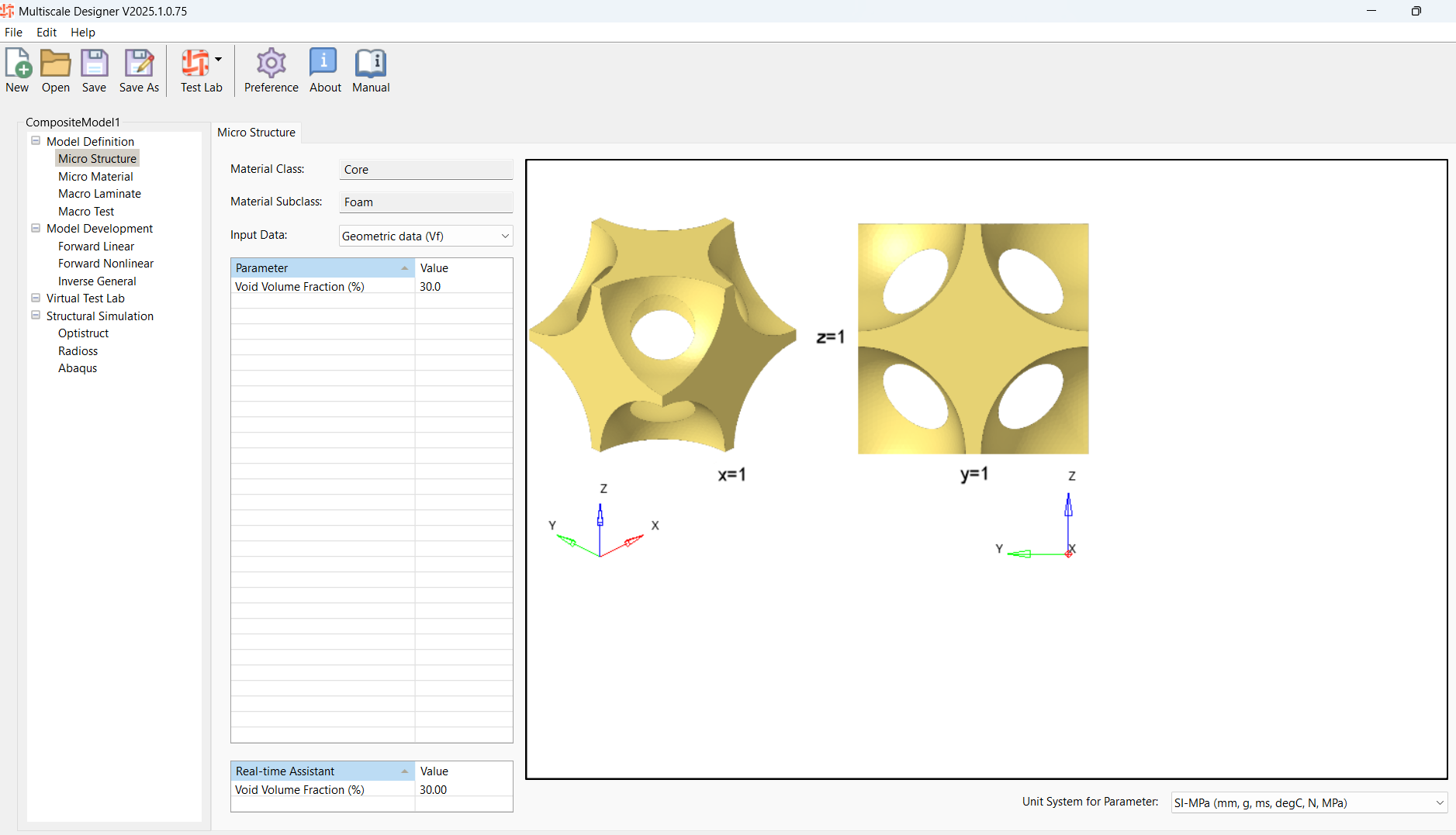Open a model with the Open folder icon
This screenshot has height=835, width=1456.
(55, 64)
